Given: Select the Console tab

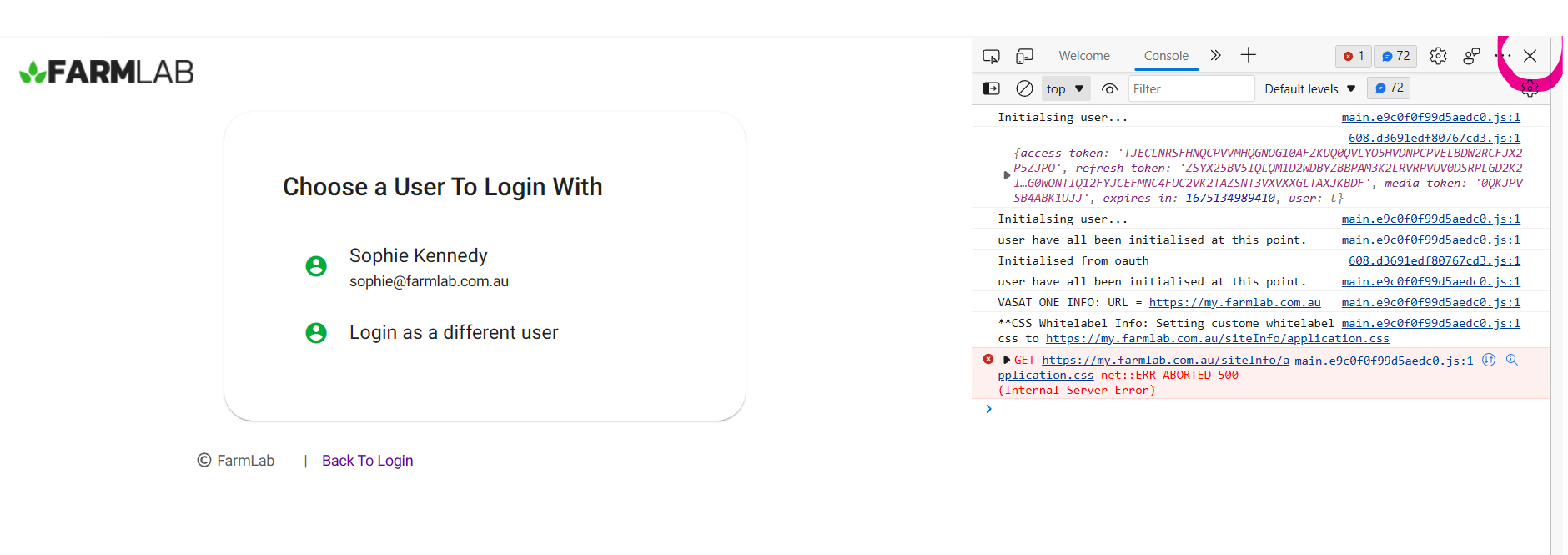Looking at the screenshot, I should tap(1165, 56).
